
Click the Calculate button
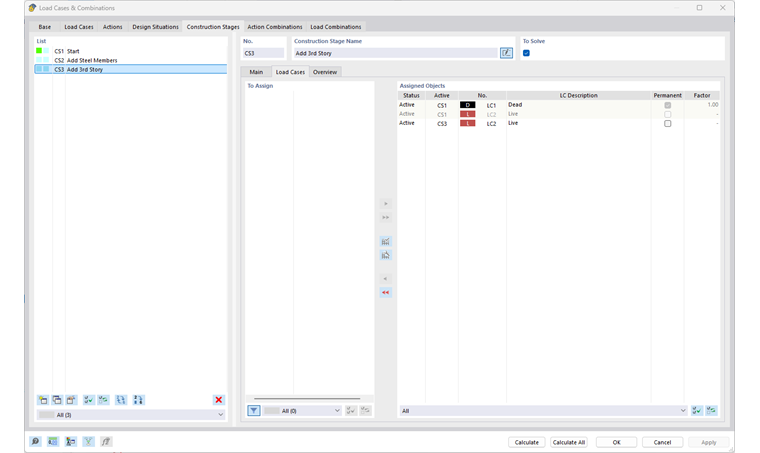(526, 442)
